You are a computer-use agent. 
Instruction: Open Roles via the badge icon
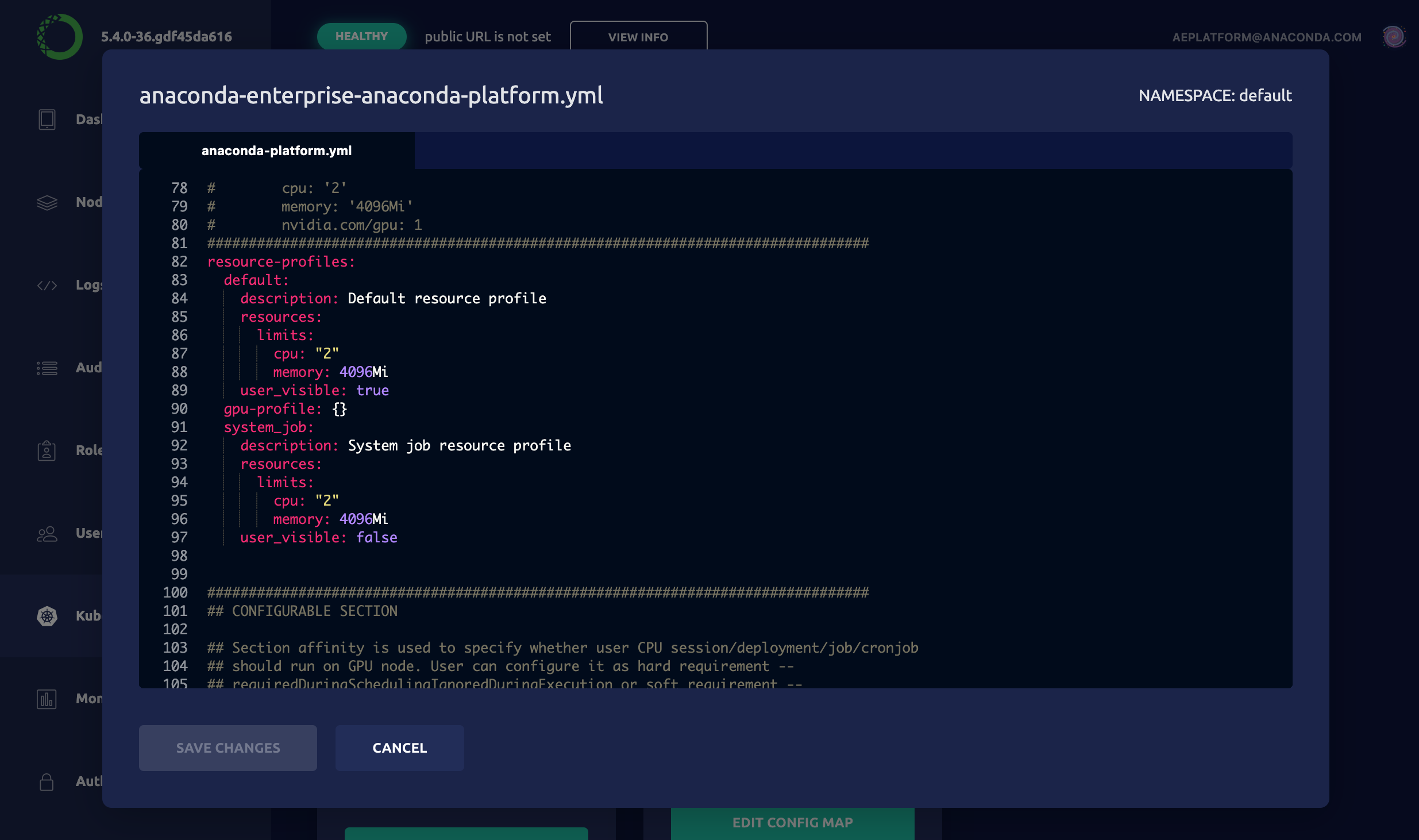pos(47,450)
